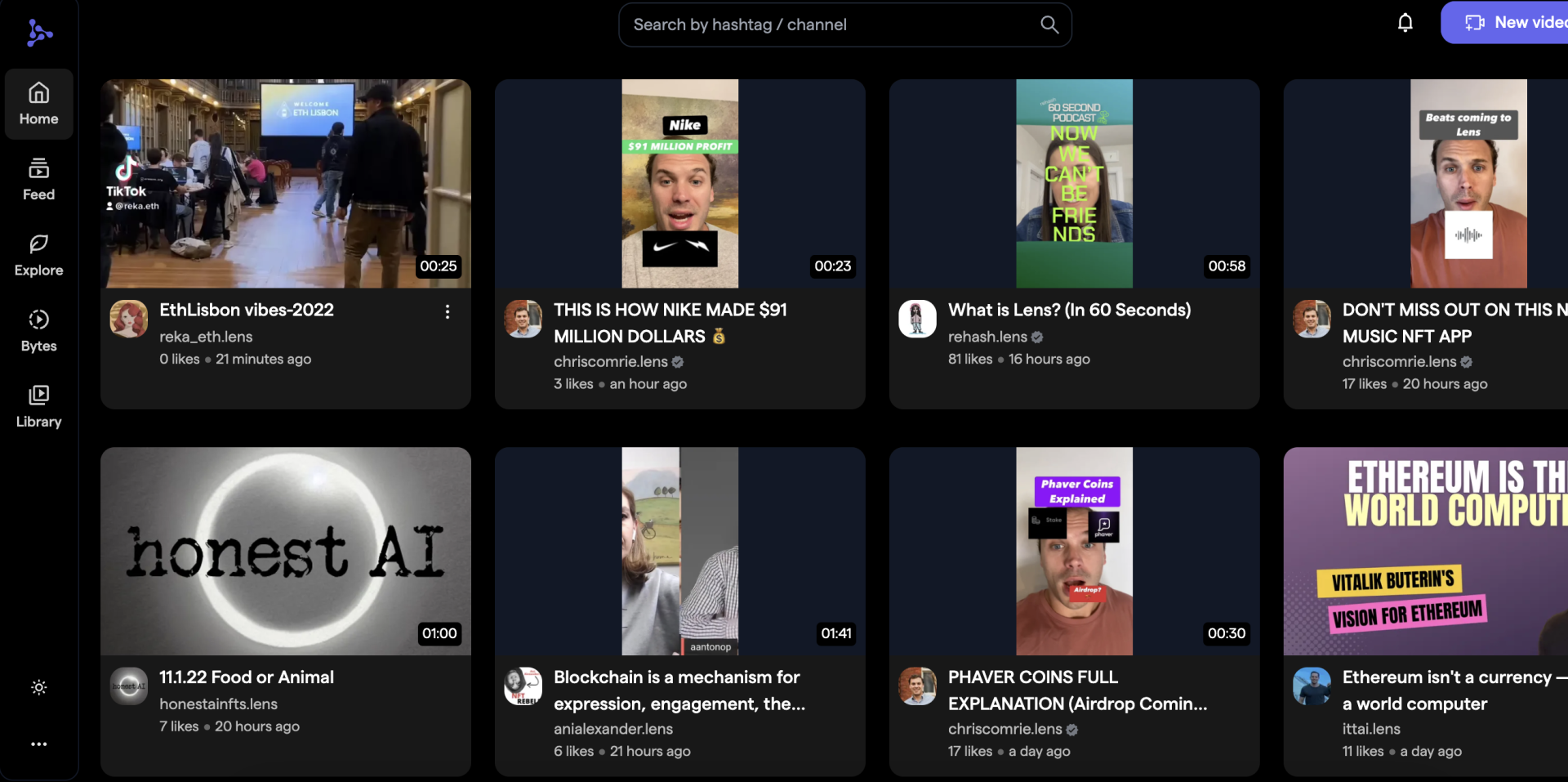Open reka_eth.lens channel avatar
This screenshot has width=1568, height=782.
click(x=129, y=319)
